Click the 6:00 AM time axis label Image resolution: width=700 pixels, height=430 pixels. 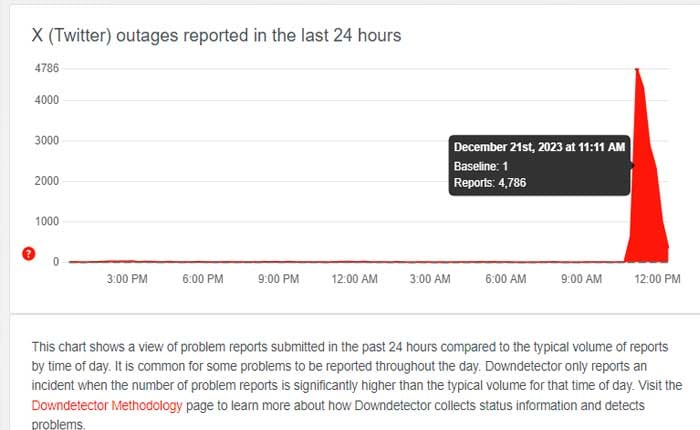click(505, 279)
